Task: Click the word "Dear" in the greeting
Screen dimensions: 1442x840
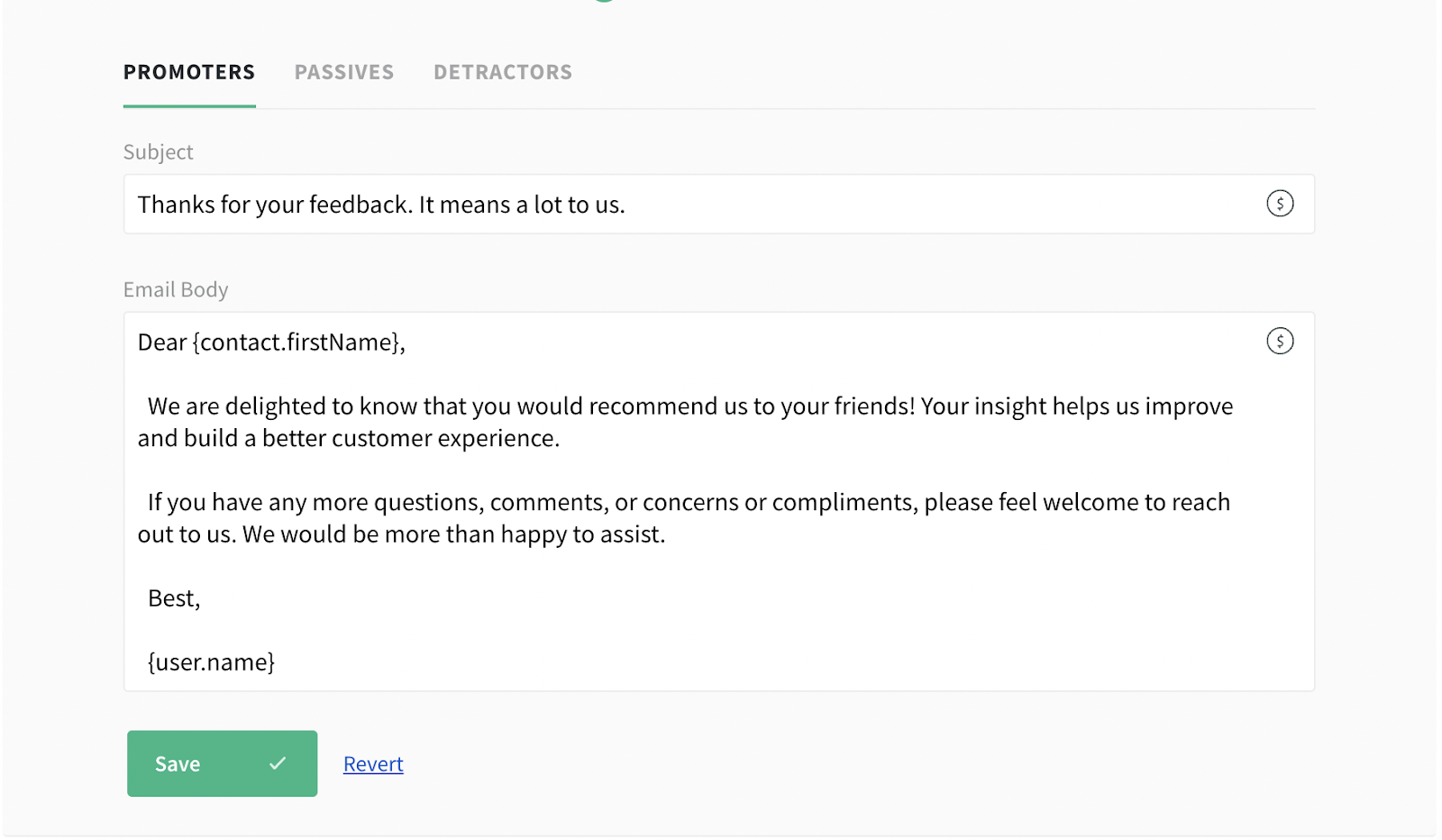Action: tap(162, 342)
